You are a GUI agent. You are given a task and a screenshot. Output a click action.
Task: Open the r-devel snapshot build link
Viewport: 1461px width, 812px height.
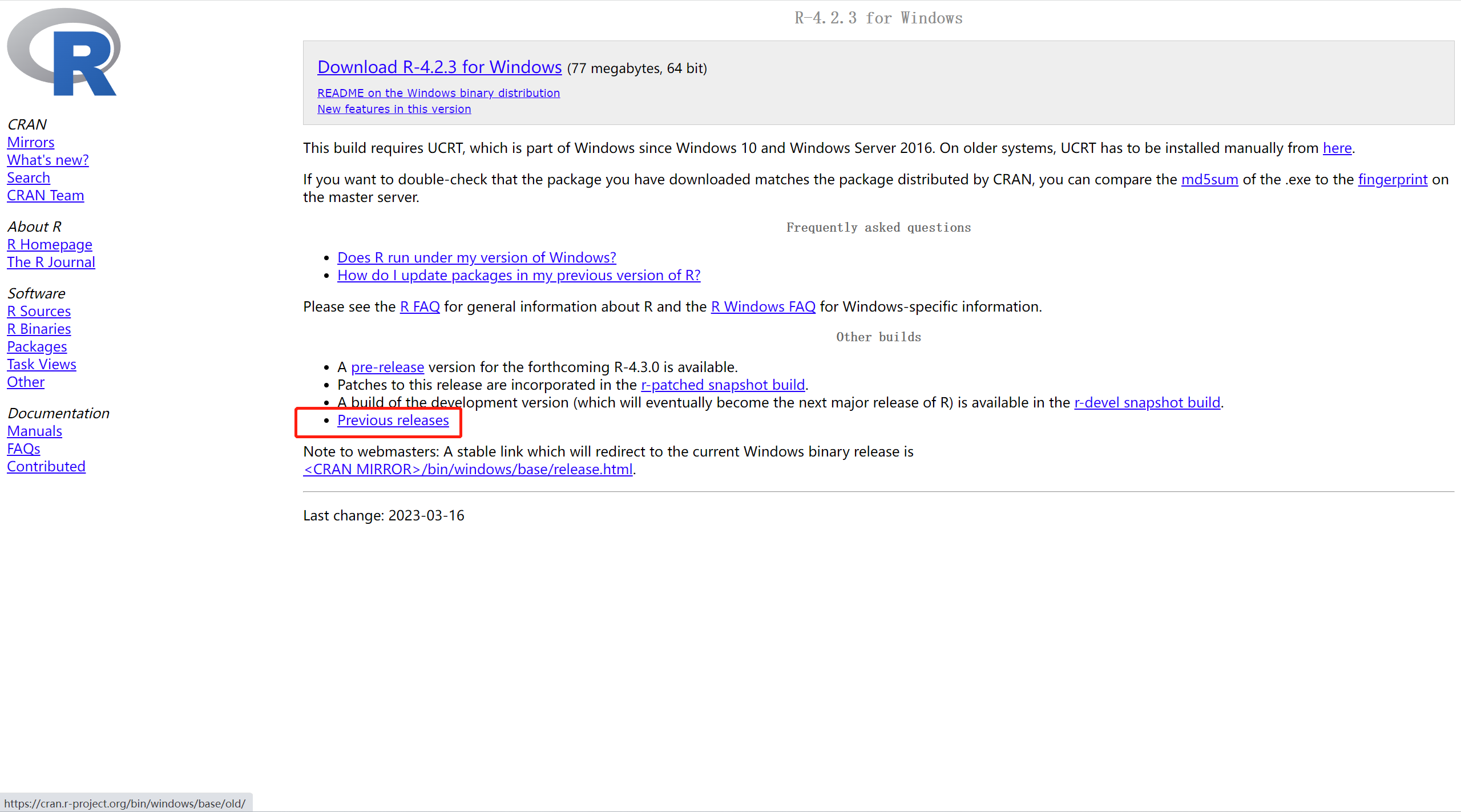pyautogui.click(x=1147, y=402)
